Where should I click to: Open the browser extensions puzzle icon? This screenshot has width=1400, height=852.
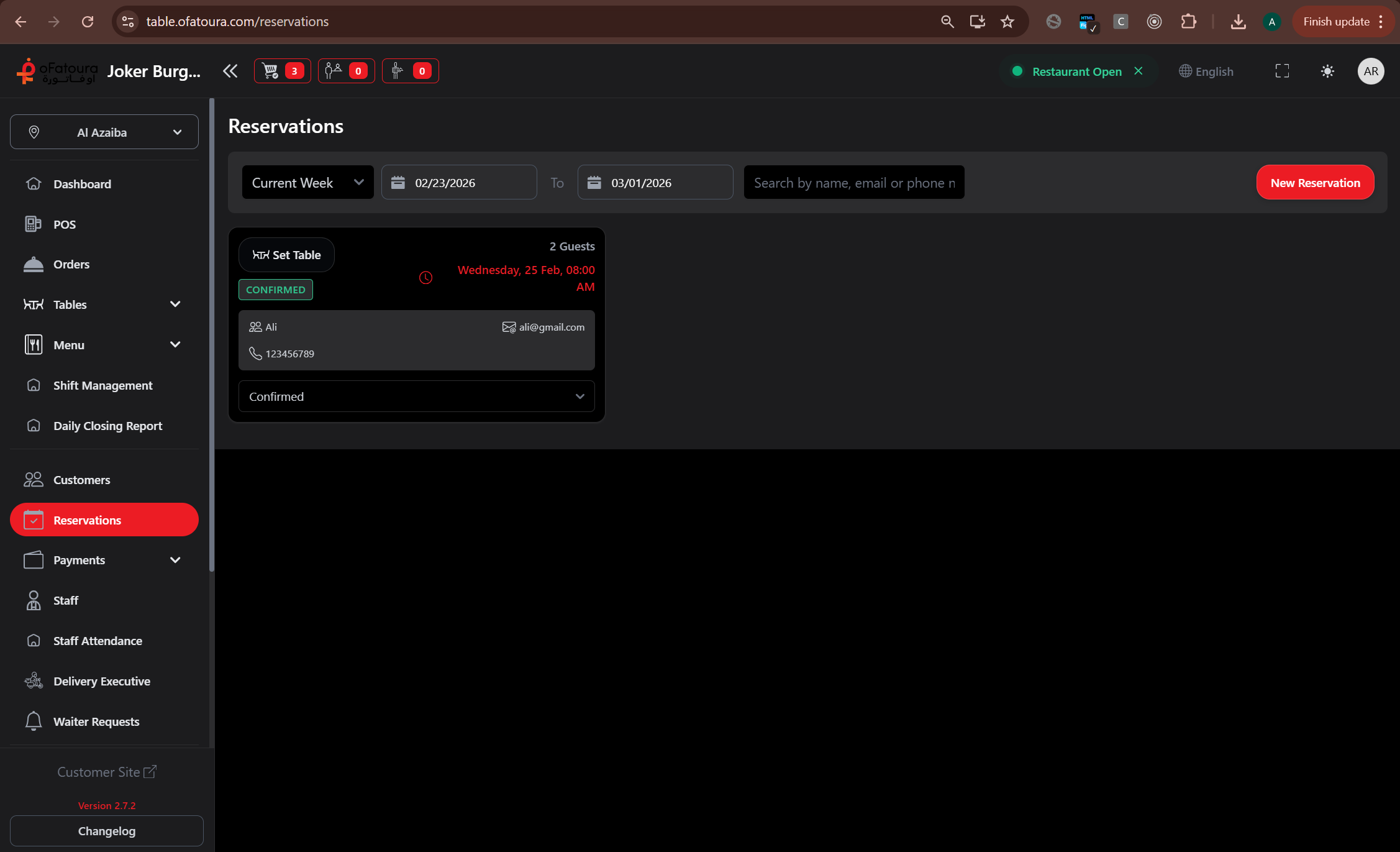(1188, 22)
